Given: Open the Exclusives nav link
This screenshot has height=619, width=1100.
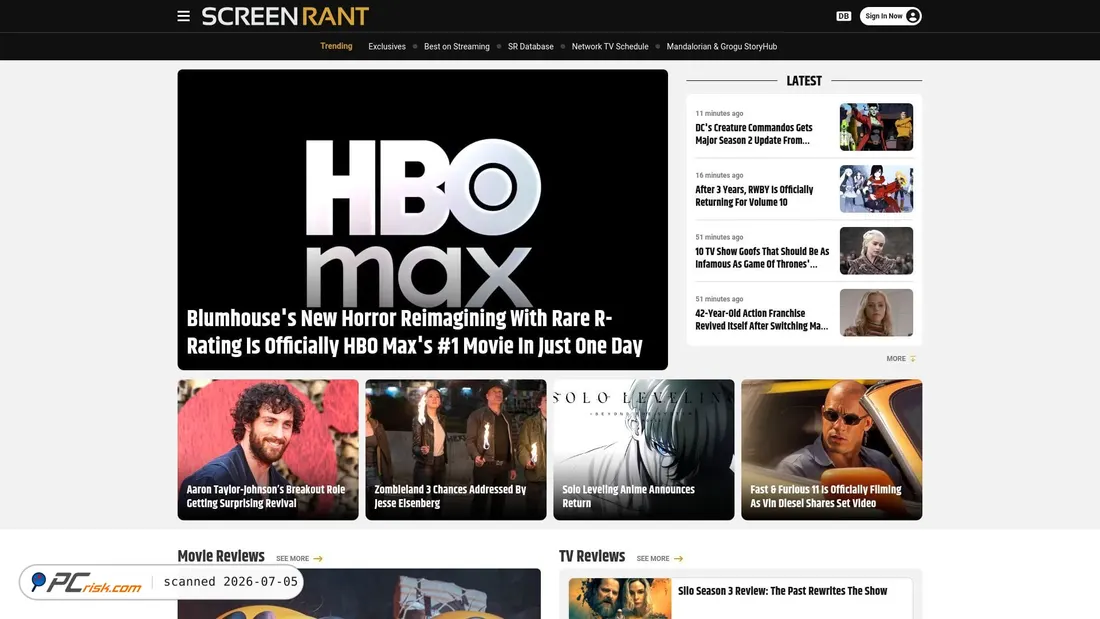Looking at the screenshot, I should coord(387,47).
